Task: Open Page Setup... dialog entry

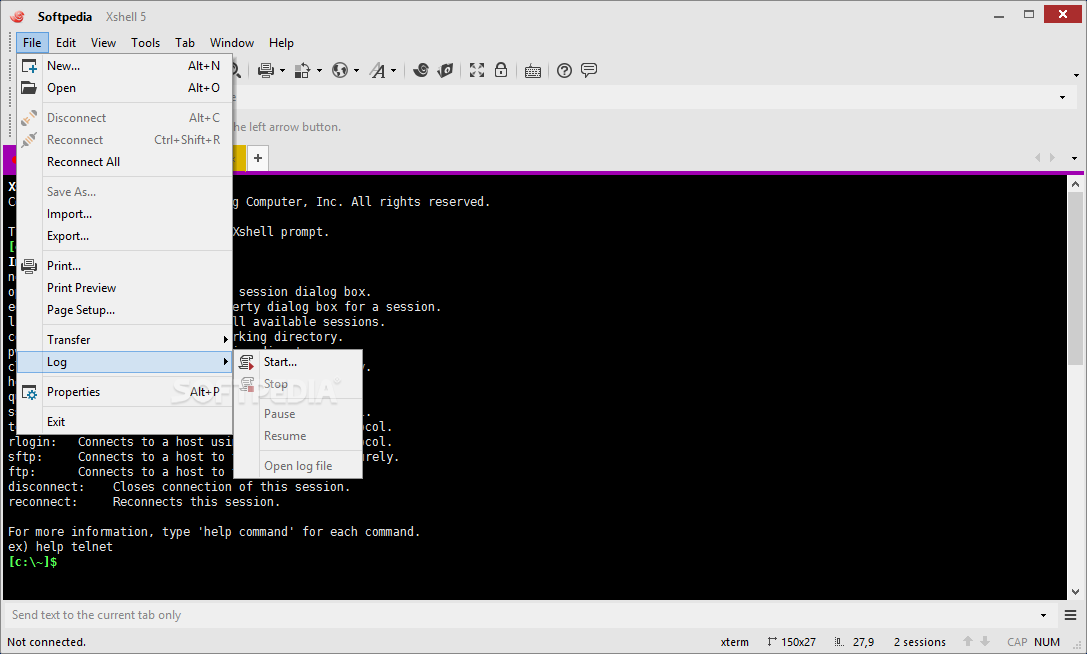Action: coord(124,310)
